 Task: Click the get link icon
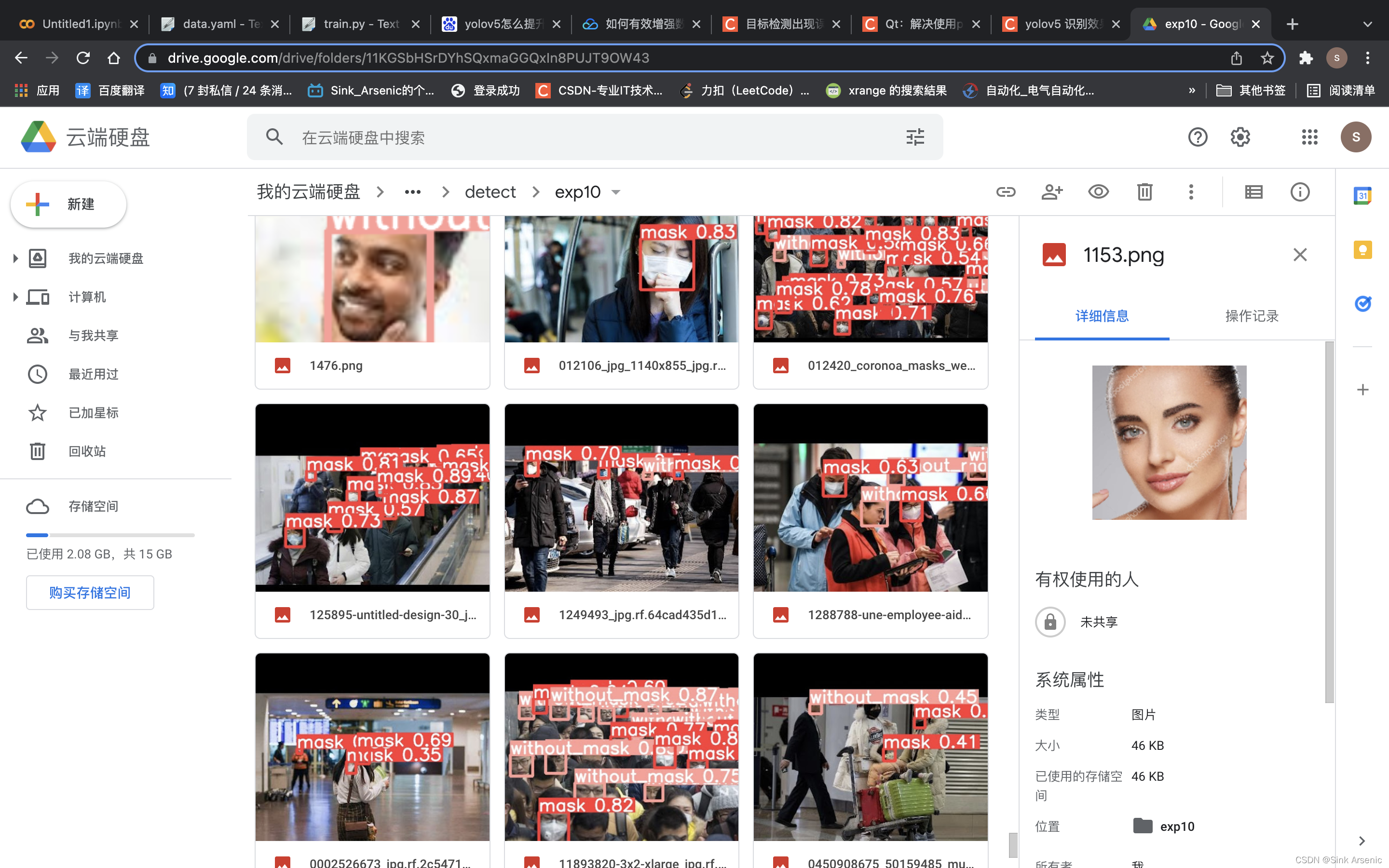tap(1006, 192)
